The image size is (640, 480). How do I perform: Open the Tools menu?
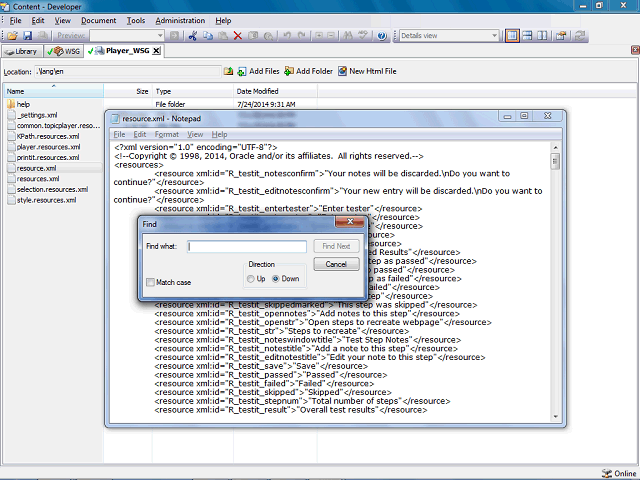coord(136,21)
